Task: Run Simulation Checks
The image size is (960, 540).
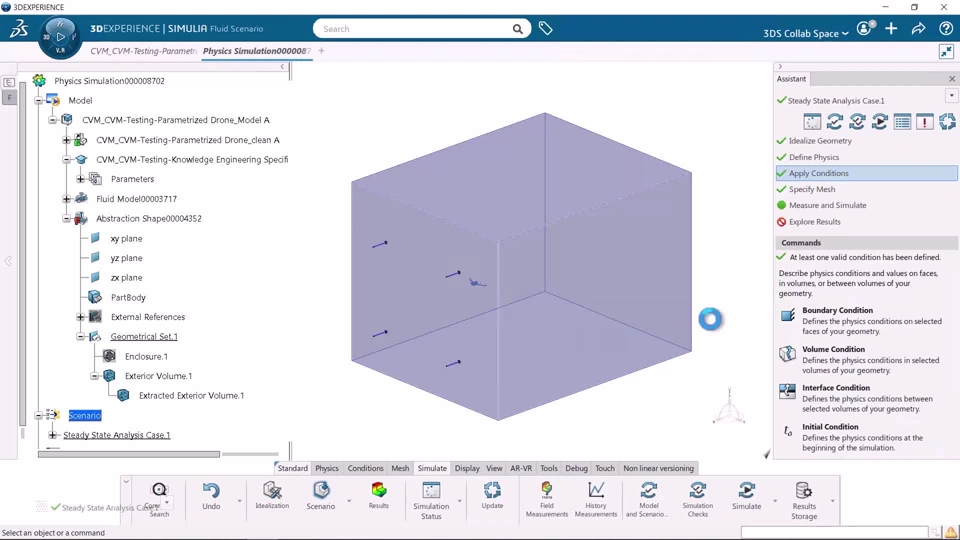Action: tap(697, 490)
